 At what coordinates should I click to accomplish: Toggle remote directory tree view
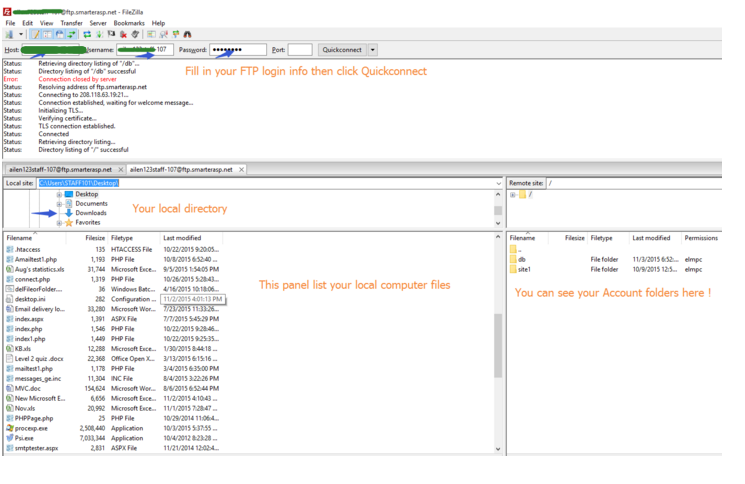tap(59, 34)
